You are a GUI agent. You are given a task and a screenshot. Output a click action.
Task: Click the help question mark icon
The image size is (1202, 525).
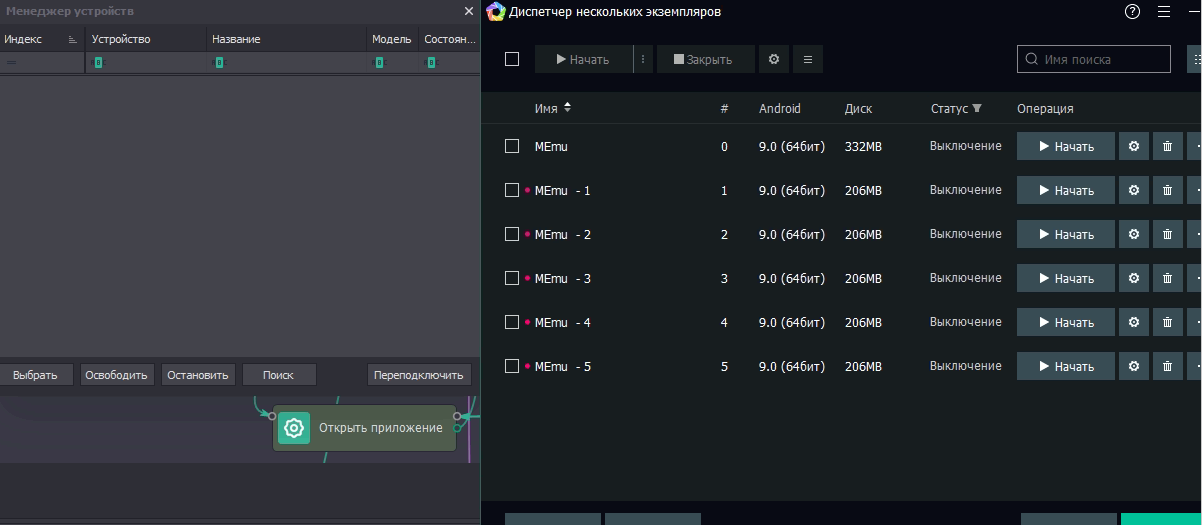pos(1132,12)
